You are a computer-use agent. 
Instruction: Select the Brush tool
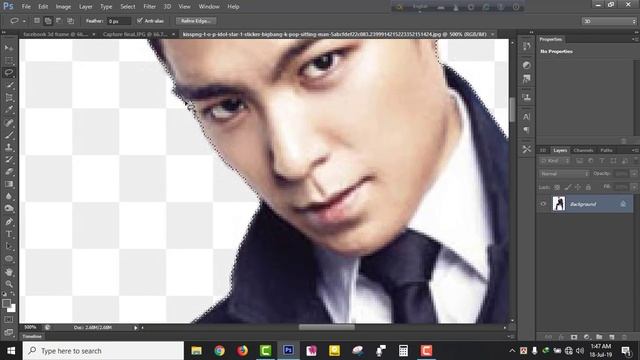(x=9, y=135)
